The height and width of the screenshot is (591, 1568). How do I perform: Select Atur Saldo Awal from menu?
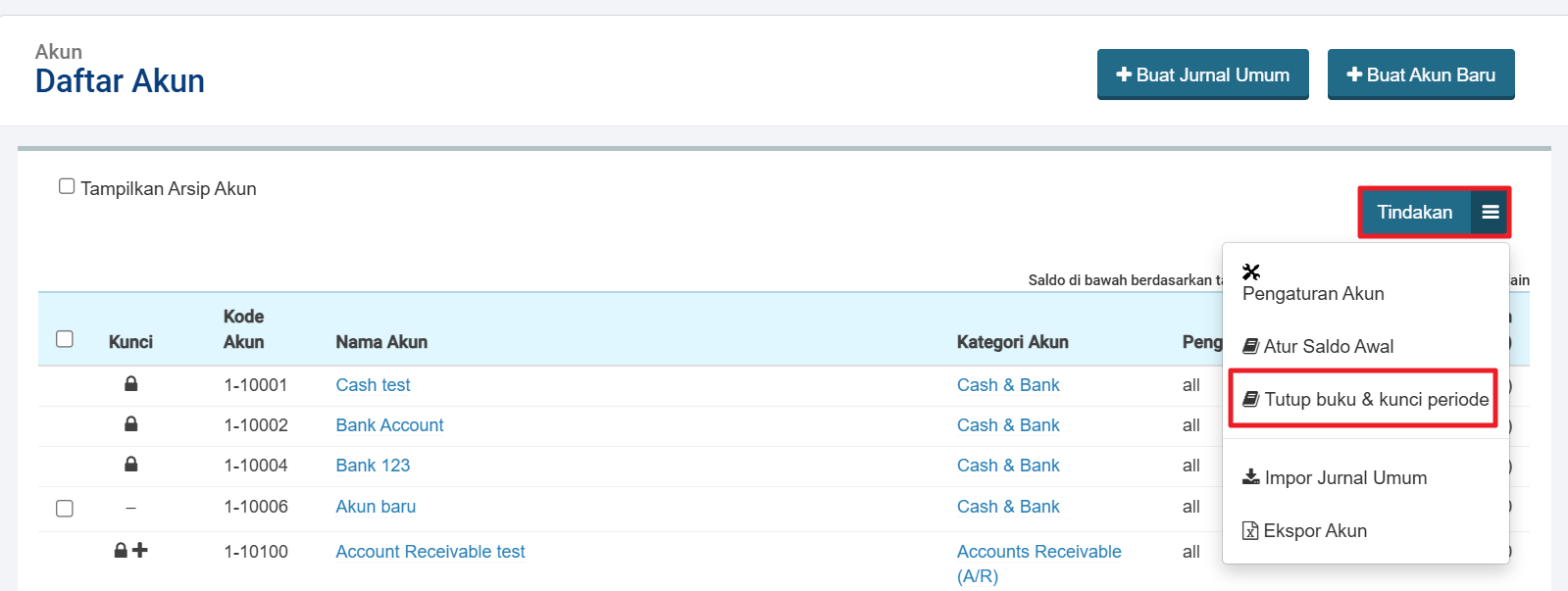pyautogui.click(x=1328, y=346)
